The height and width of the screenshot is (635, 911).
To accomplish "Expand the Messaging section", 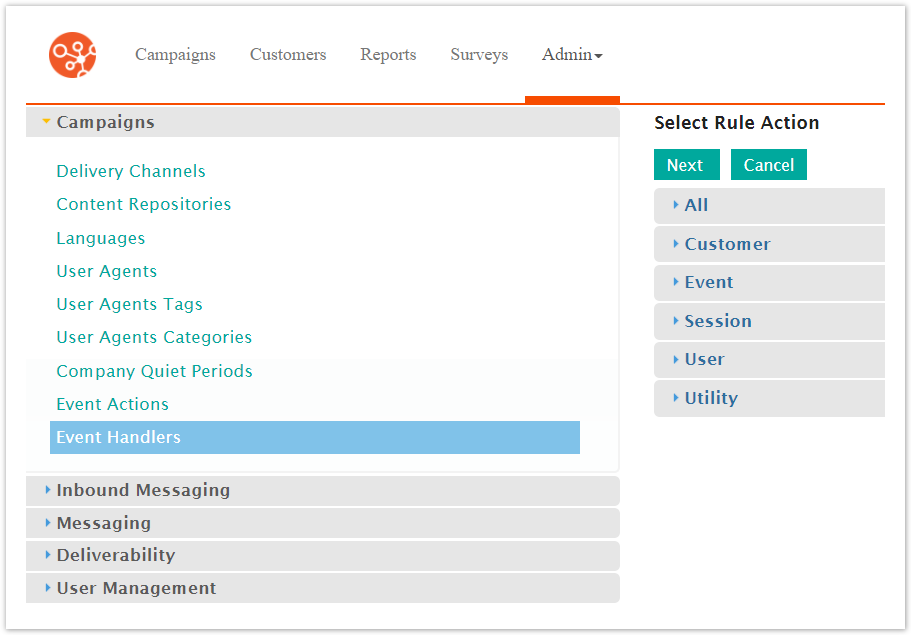I will [322, 523].
